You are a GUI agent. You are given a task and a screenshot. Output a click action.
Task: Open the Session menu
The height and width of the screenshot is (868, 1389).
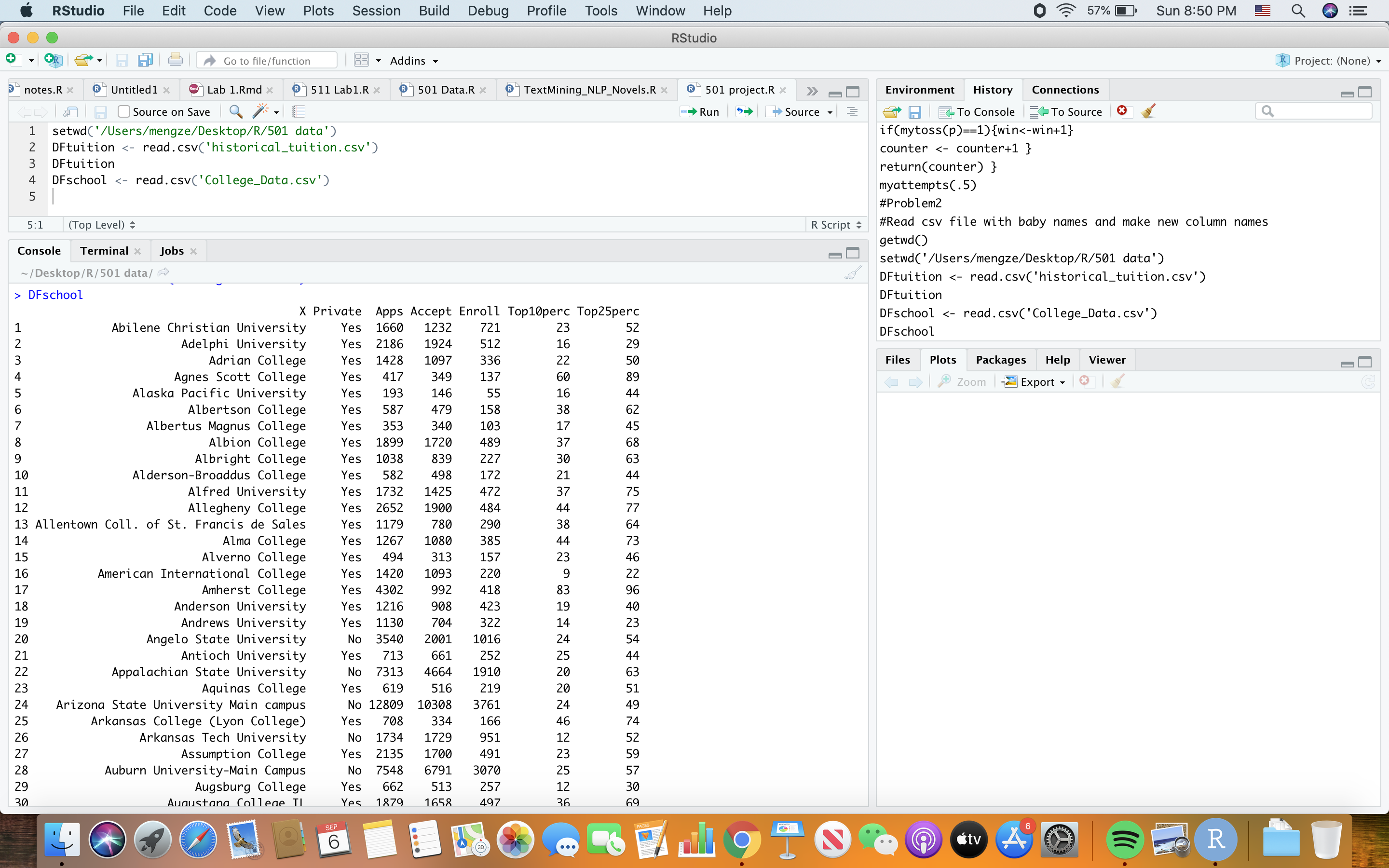(x=376, y=11)
